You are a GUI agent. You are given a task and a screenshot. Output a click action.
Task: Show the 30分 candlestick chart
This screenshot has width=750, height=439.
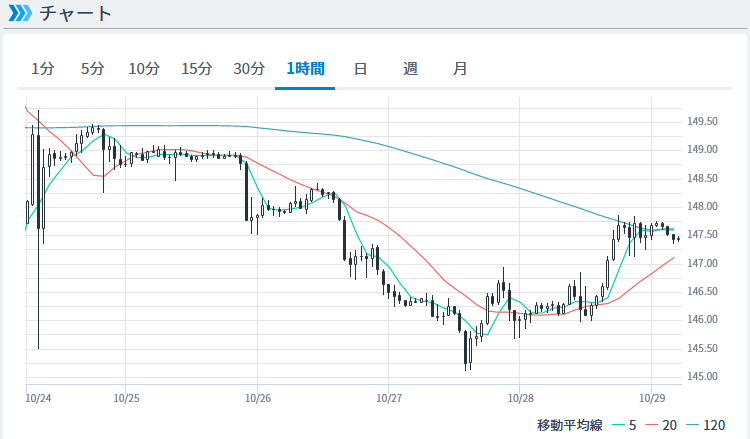[249, 69]
